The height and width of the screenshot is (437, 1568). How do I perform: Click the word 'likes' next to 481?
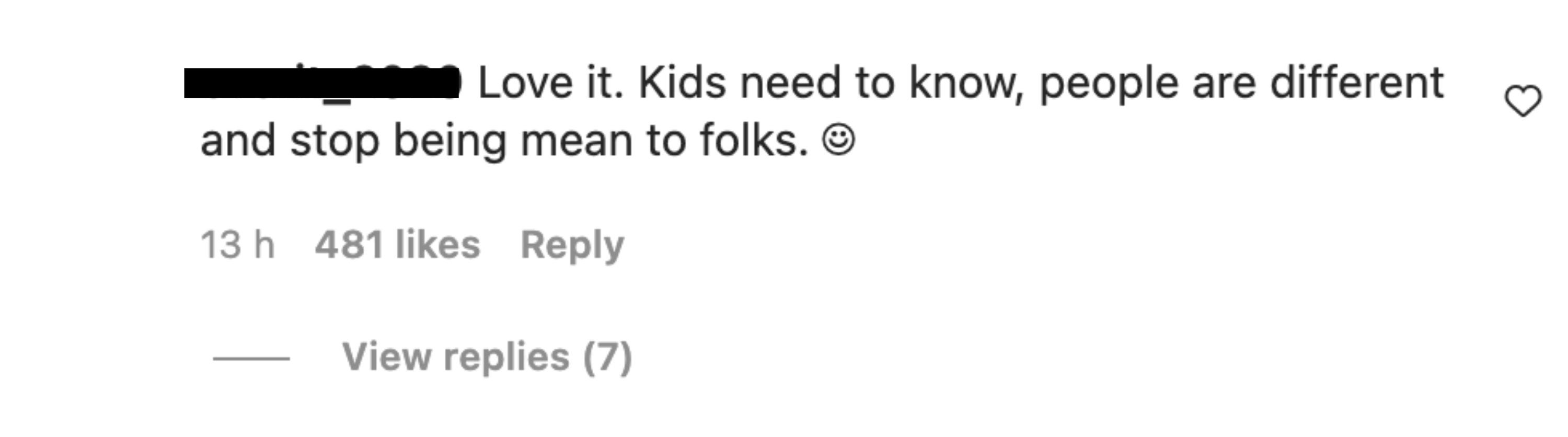tap(439, 245)
